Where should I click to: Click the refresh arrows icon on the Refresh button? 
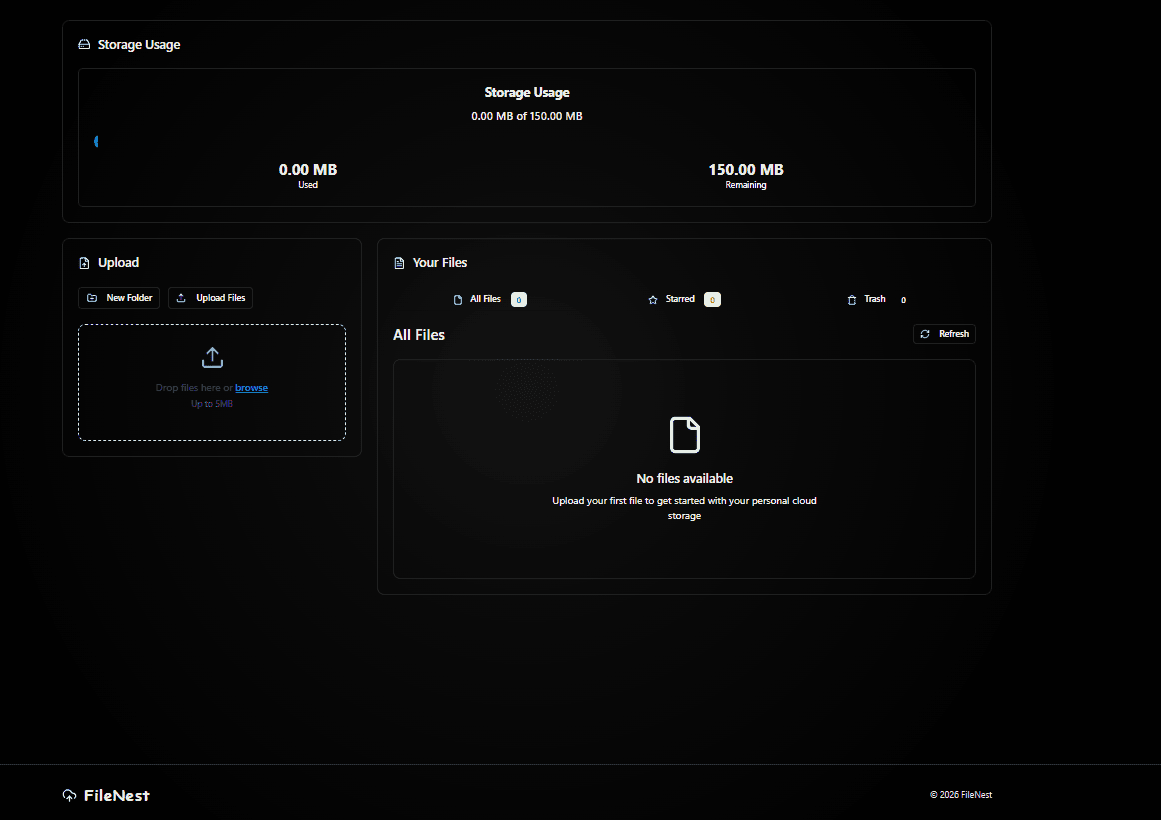click(x=925, y=334)
